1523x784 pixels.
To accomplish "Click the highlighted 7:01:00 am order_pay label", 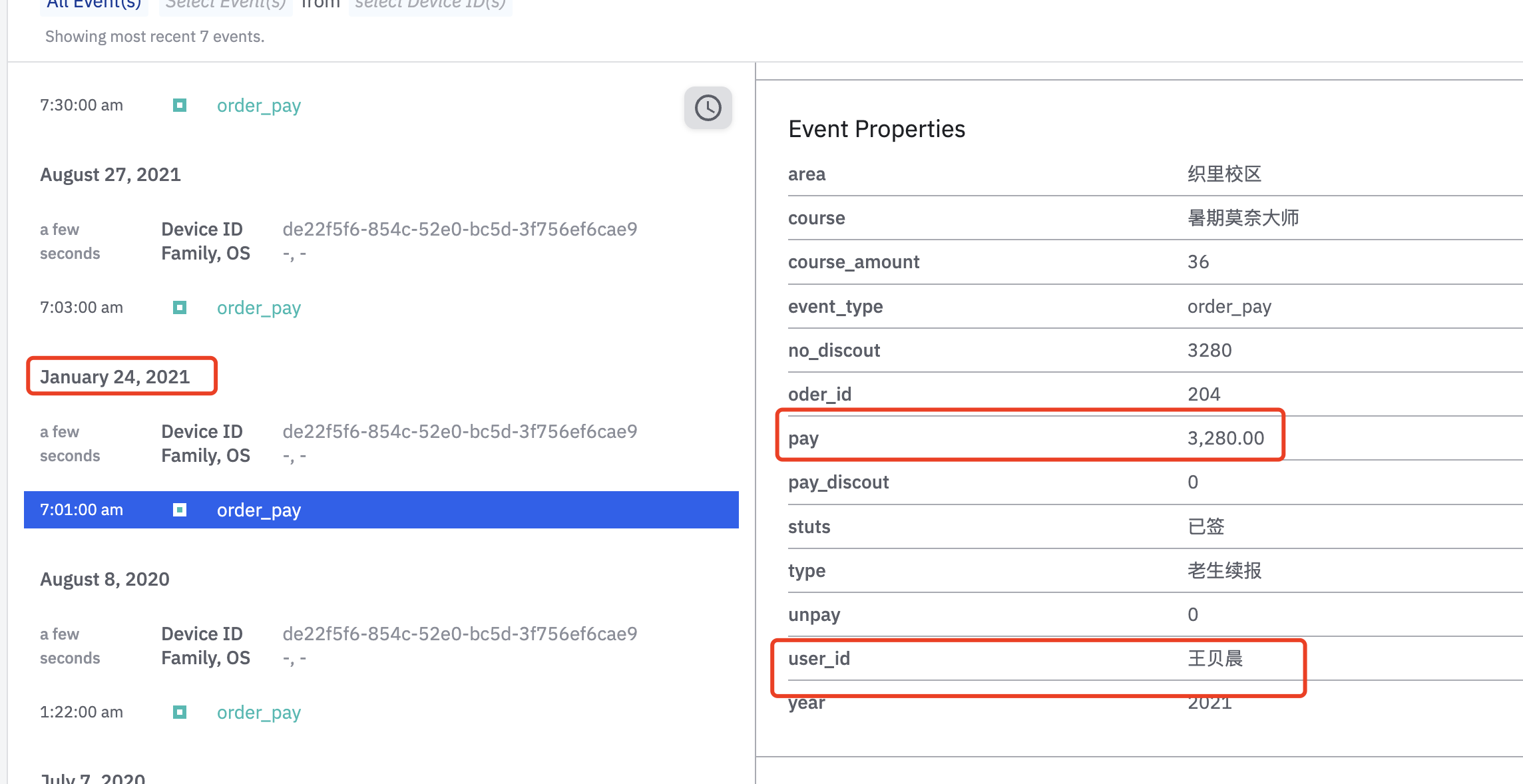I will (x=258, y=510).
